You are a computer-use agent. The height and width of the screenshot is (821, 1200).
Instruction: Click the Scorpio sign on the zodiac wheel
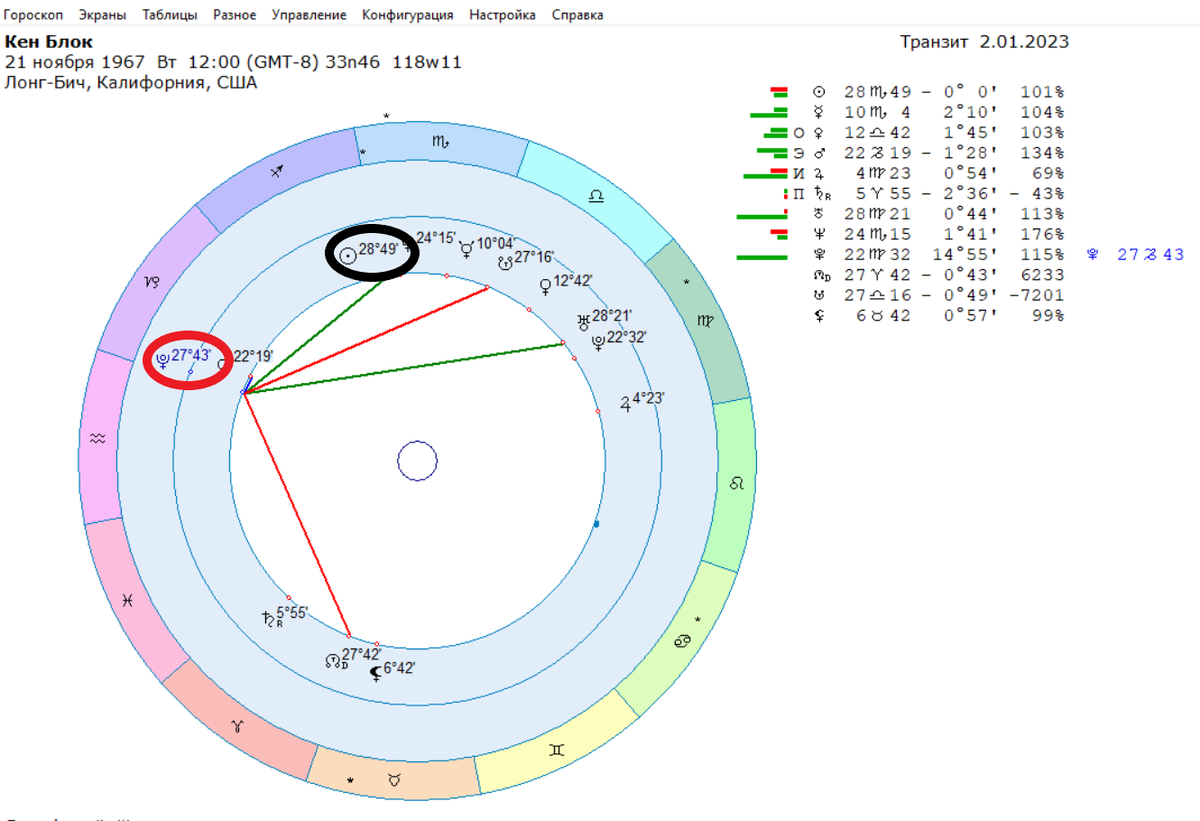(440, 142)
